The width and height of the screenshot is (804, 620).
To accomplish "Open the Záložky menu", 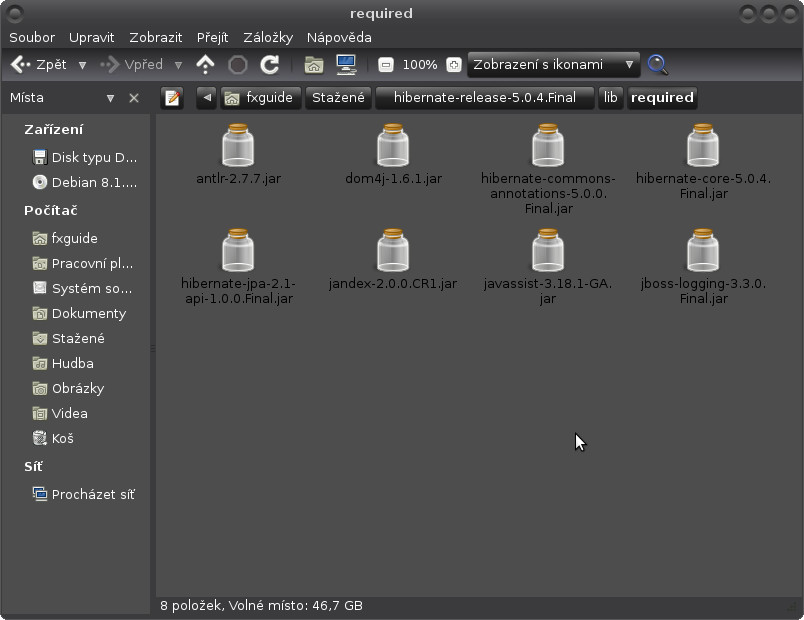I will [267, 37].
